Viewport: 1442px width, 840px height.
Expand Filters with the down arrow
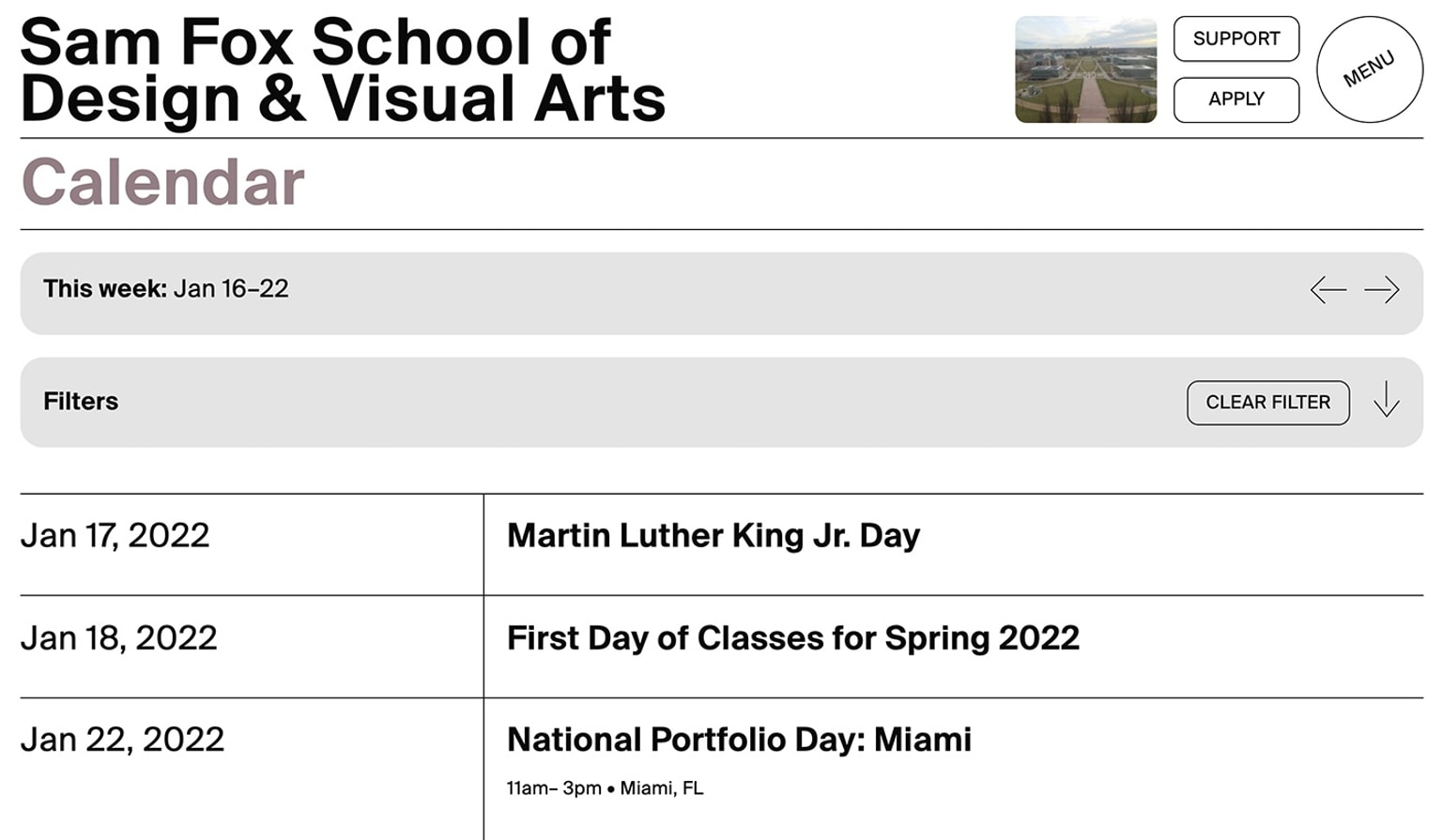coord(1387,401)
